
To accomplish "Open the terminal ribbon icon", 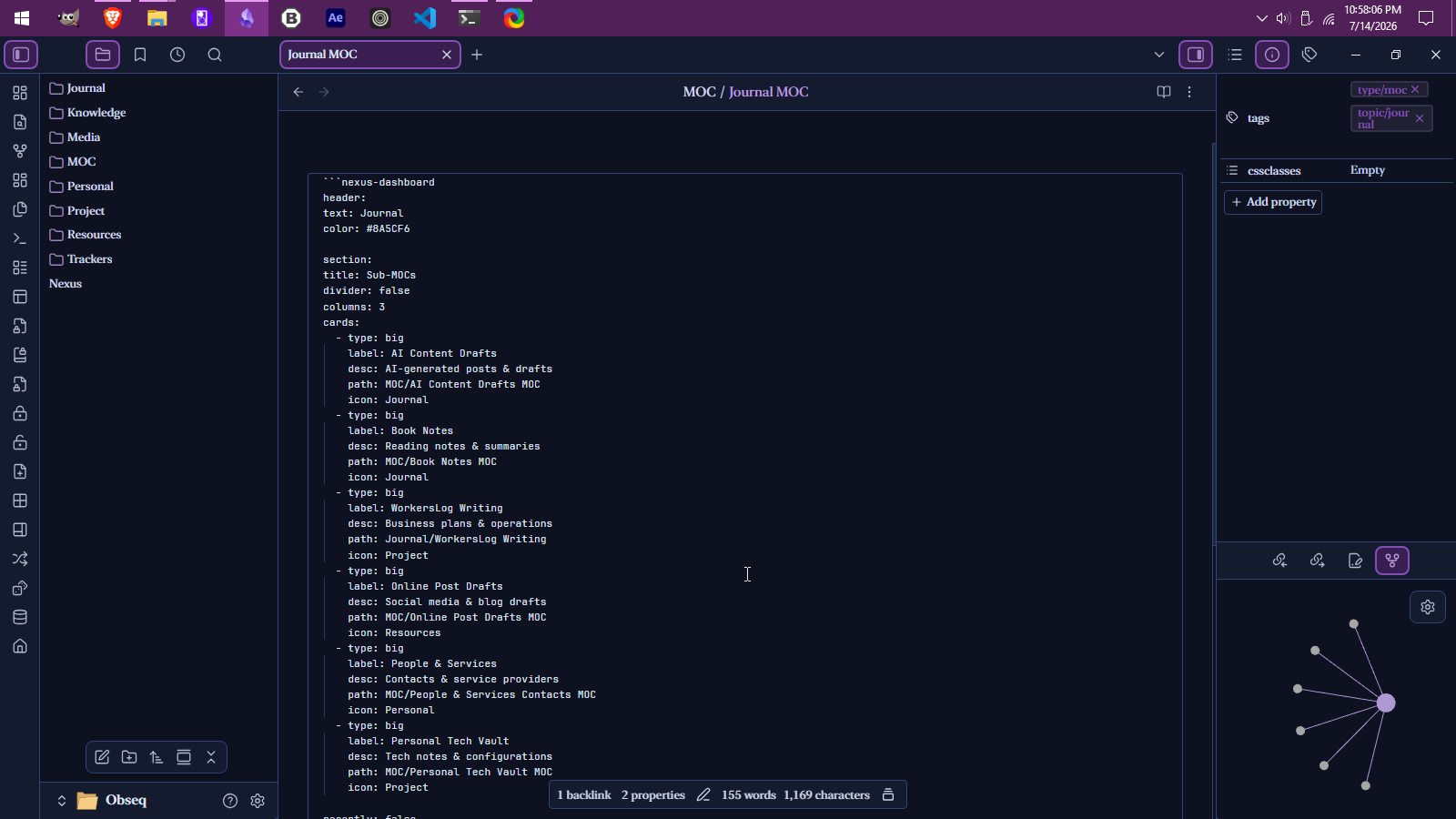I will click(20, 238).
